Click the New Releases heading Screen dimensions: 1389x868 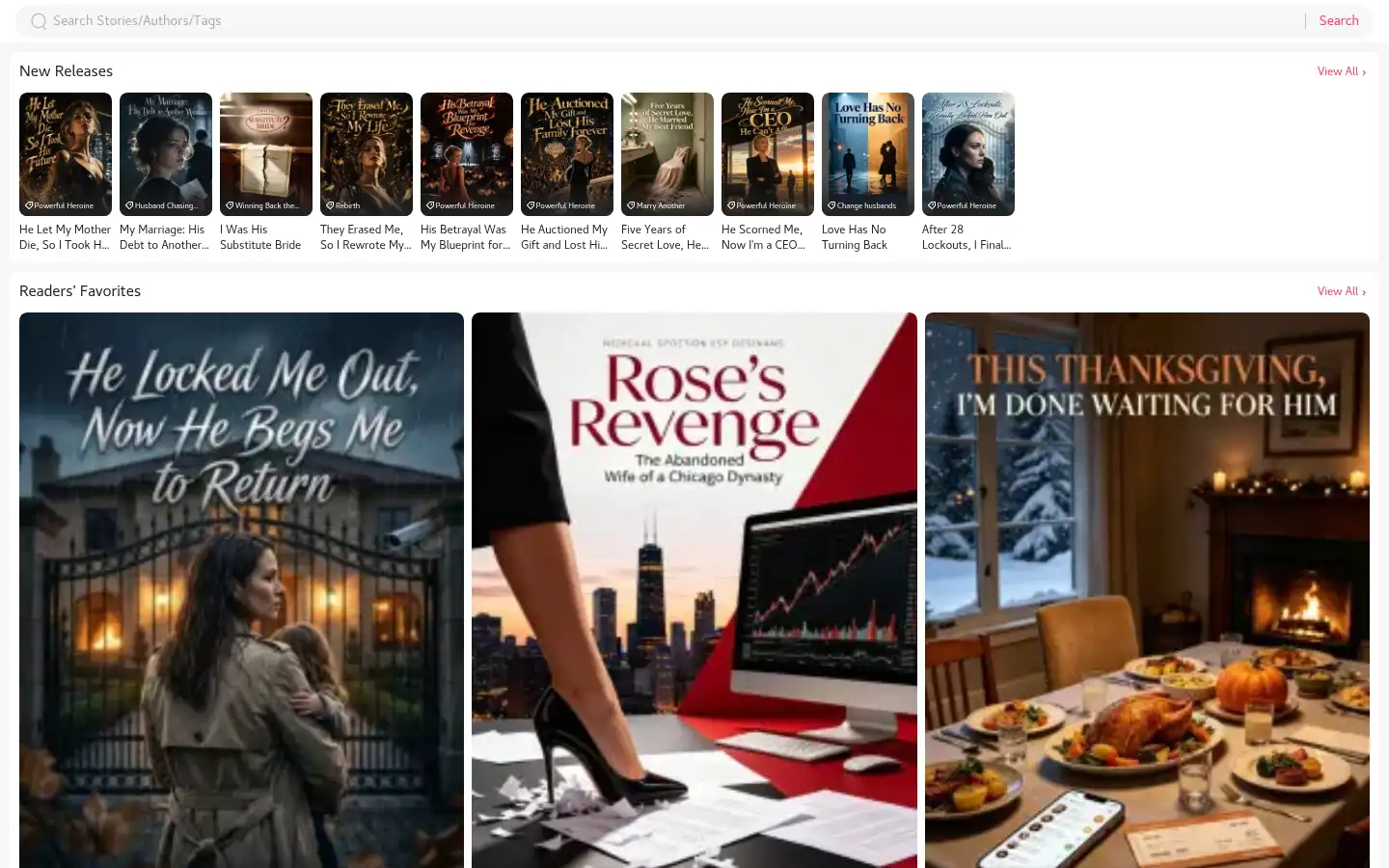66,71
